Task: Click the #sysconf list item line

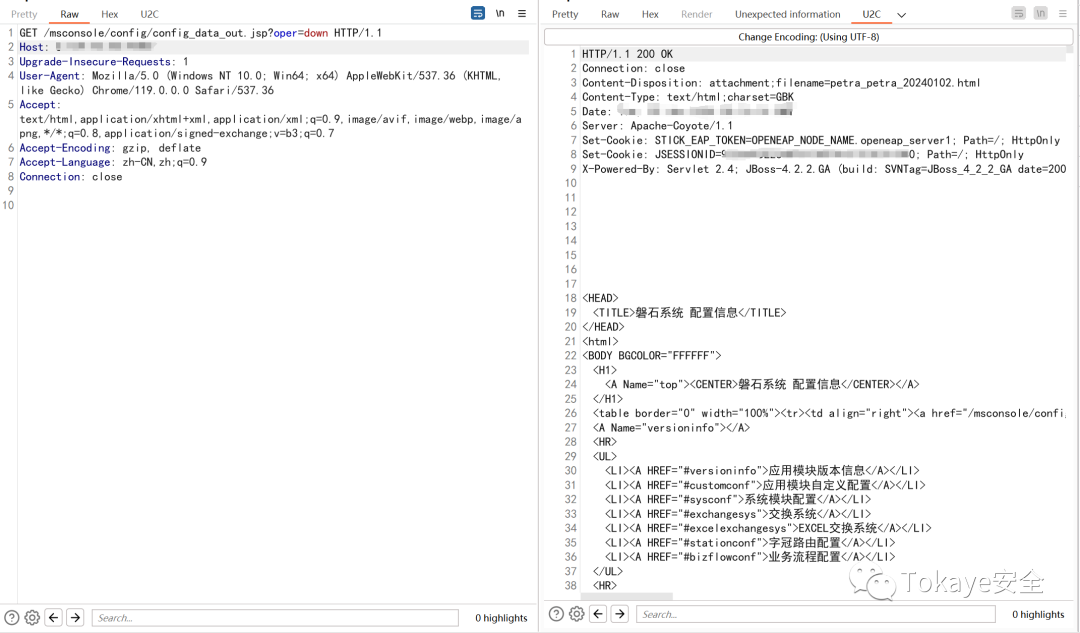Action: pos(738,499)
